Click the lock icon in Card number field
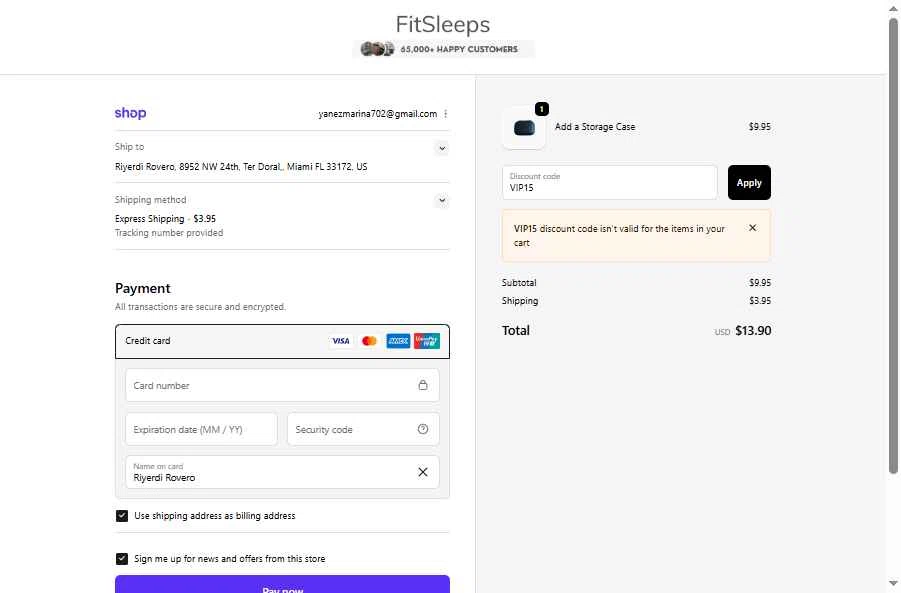Screen dimensions: 901x593 click(423, 385)
